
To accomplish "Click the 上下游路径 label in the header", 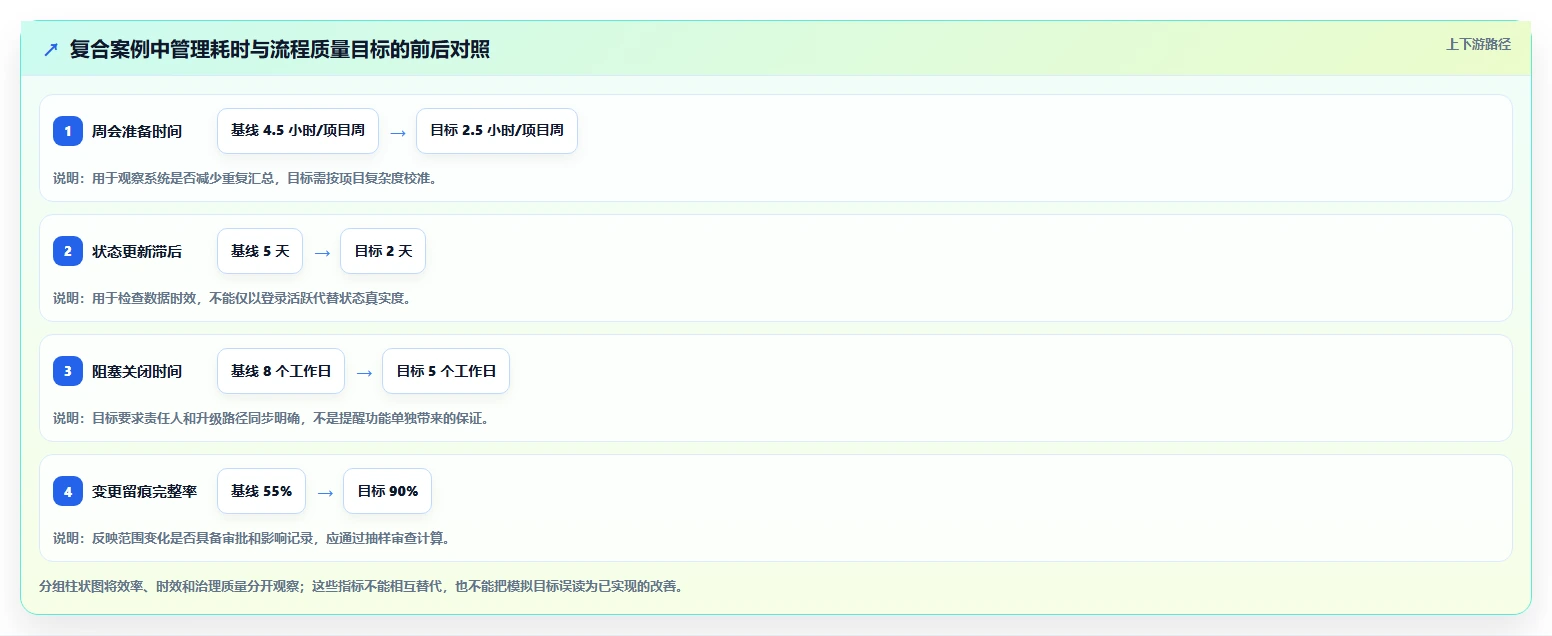I will tap(1478, 44).
